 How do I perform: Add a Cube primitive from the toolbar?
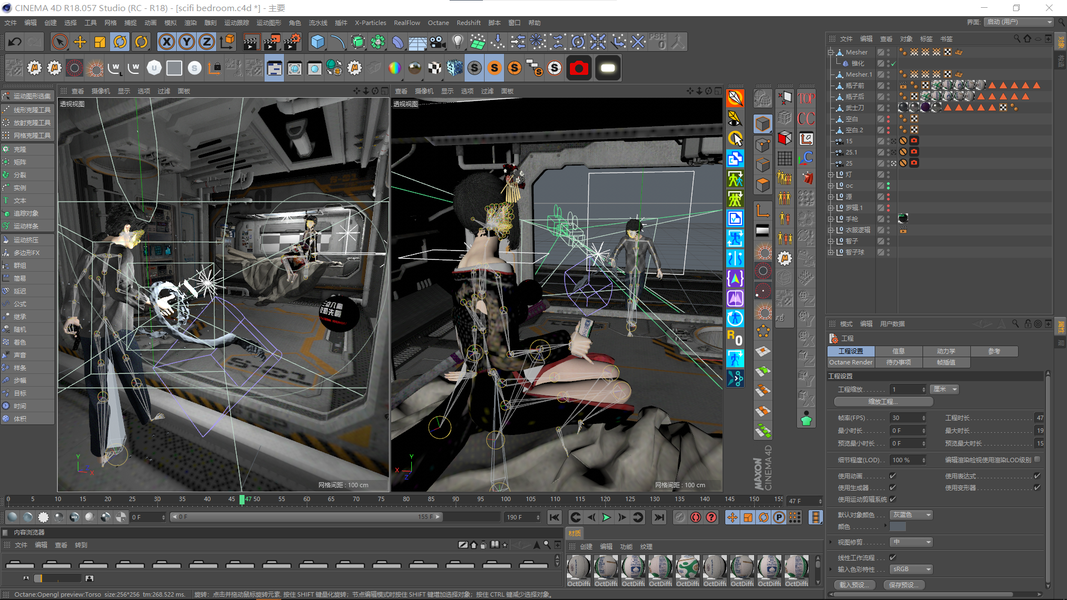pos(317,42)
